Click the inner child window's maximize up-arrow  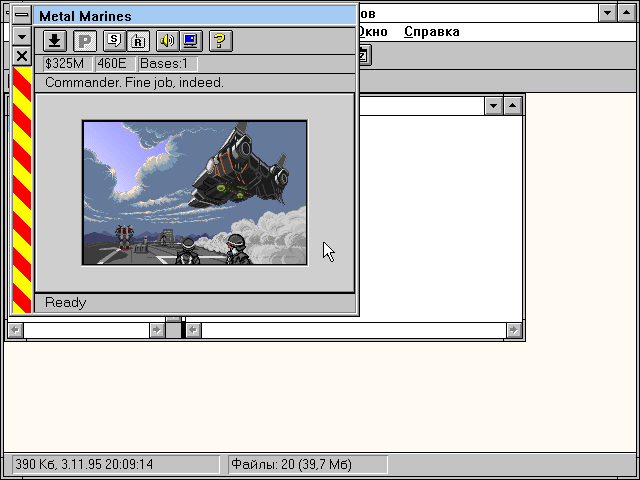513,106
